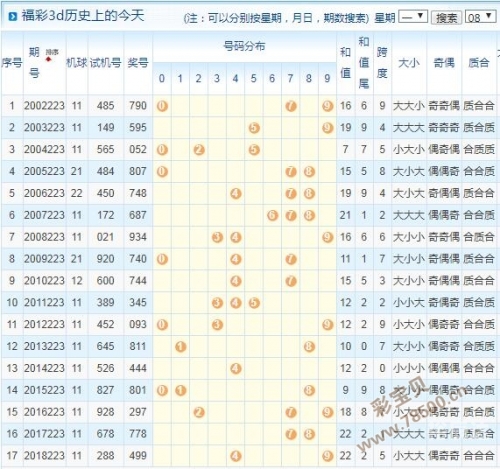Click prize number 790

point(138,106)
